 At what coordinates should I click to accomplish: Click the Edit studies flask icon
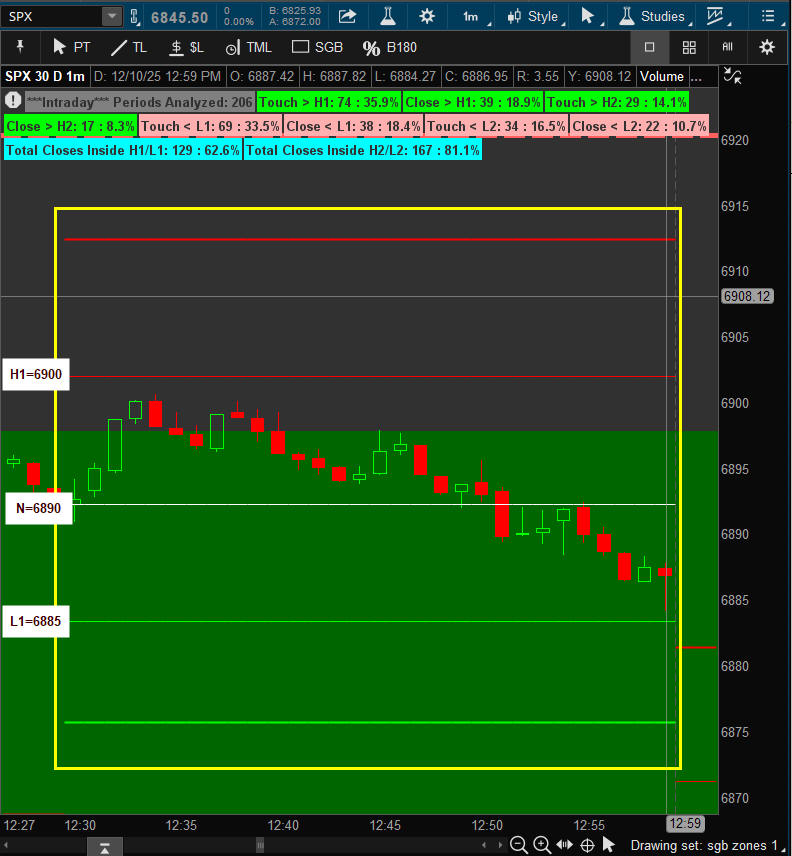click(x=387, y=17)
